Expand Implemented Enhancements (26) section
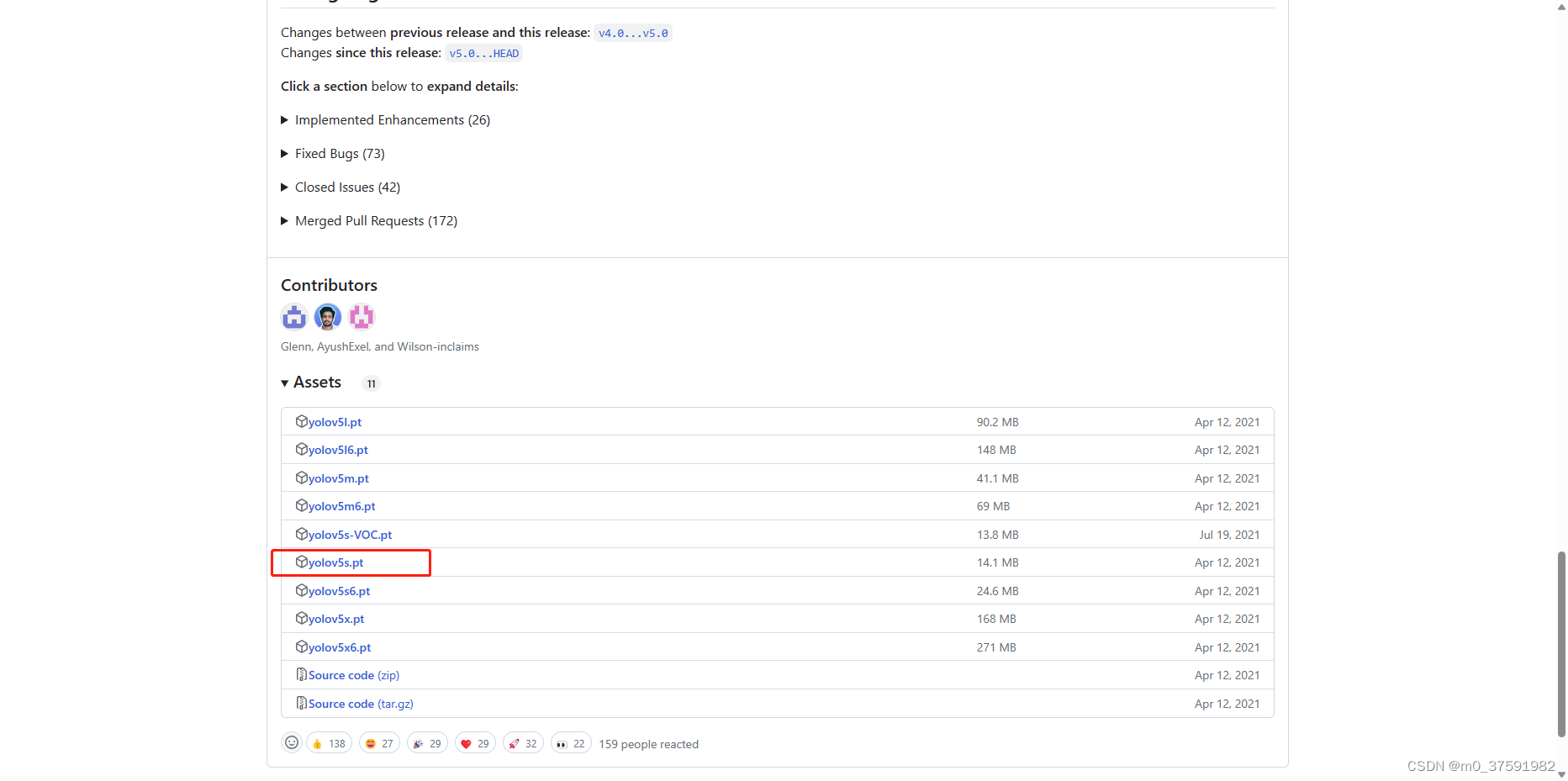The image size is (1568, 781). [386, 120]
